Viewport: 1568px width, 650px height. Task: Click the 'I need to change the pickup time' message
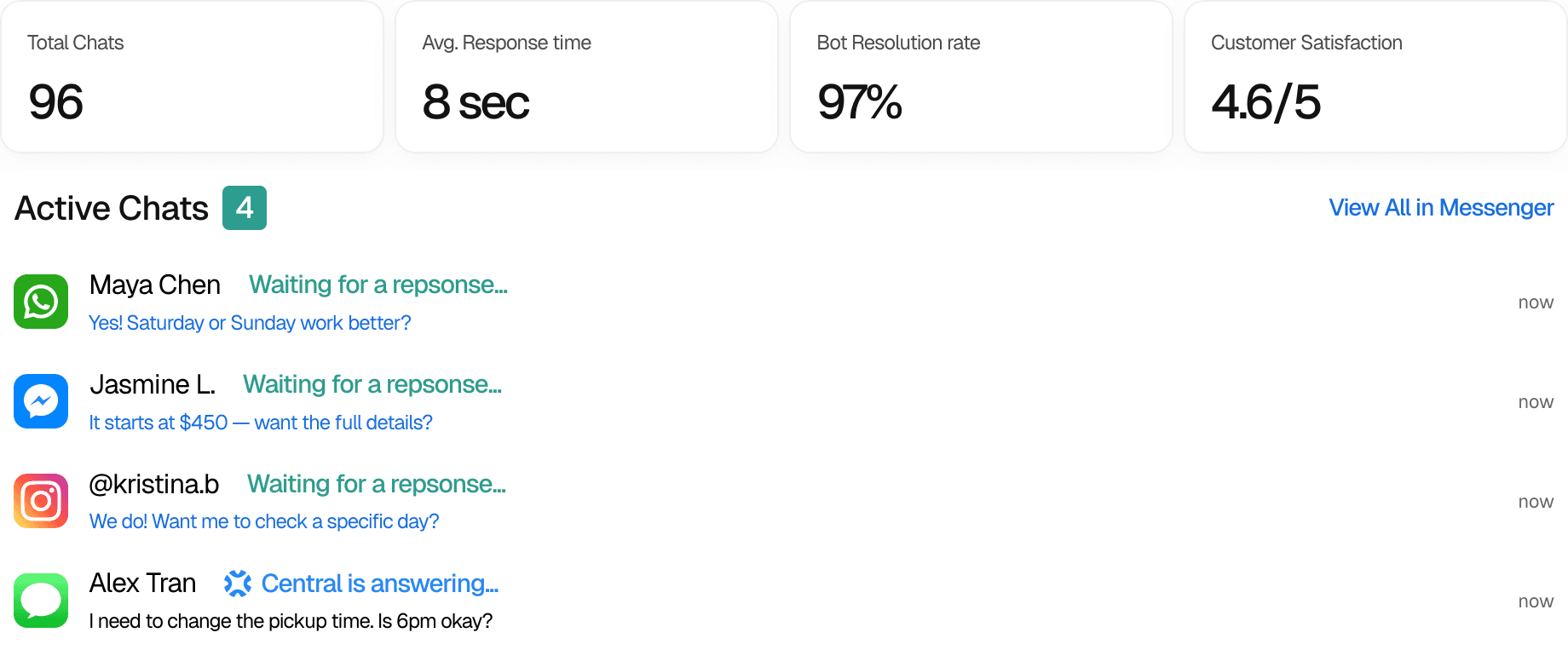[x=291, y=621]
